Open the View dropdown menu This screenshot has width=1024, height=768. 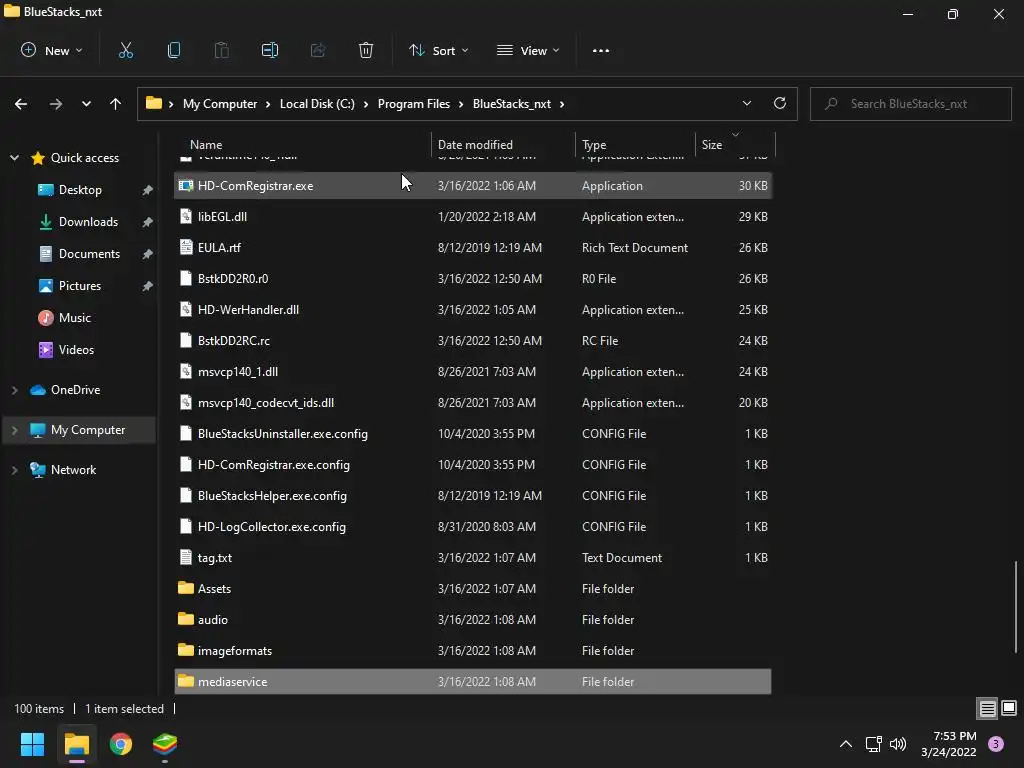pyautogui.click(x=528, y=50)
